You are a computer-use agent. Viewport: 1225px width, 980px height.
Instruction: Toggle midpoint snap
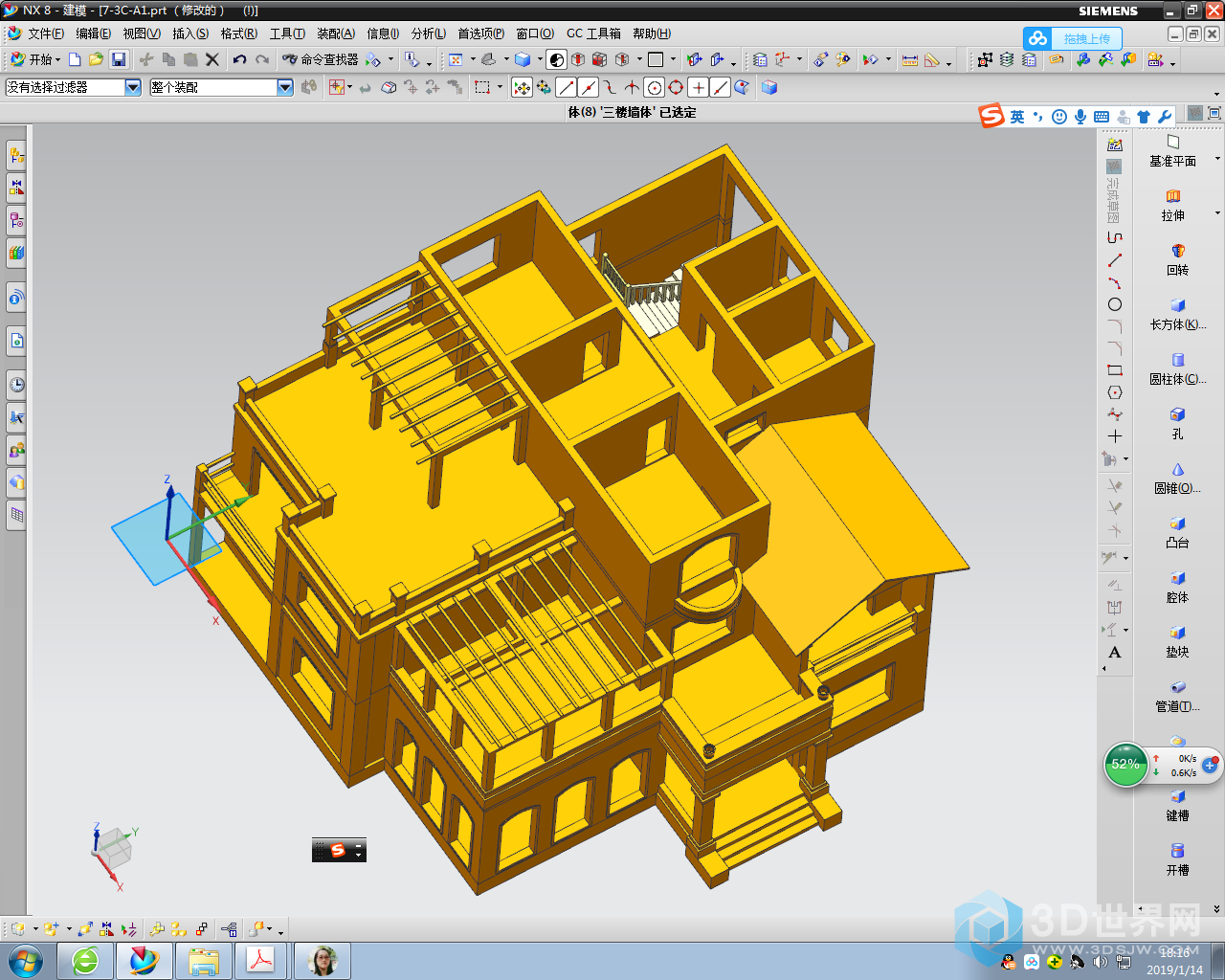pyautogui.click(x=588, y=87)
